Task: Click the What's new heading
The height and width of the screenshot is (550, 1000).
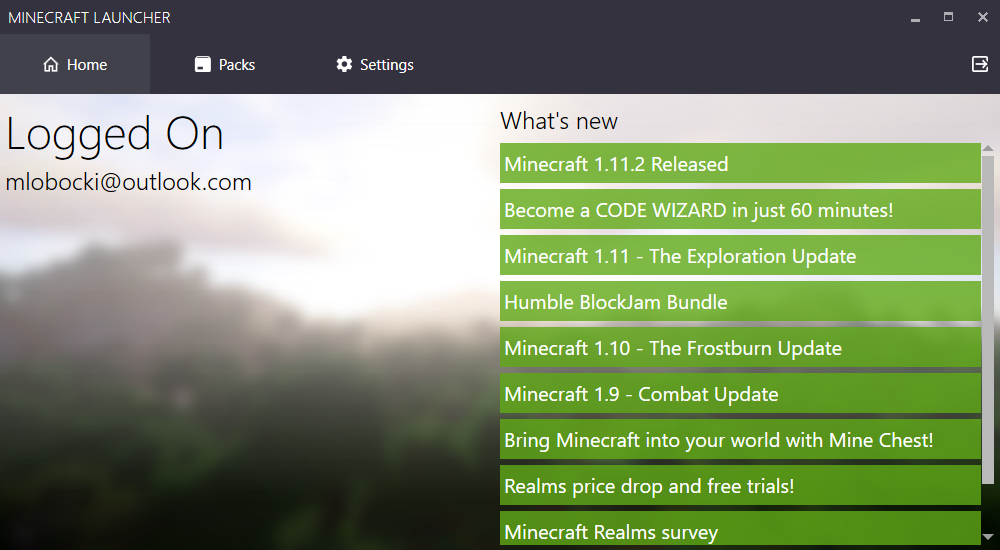Action: [x=559, y=121]
